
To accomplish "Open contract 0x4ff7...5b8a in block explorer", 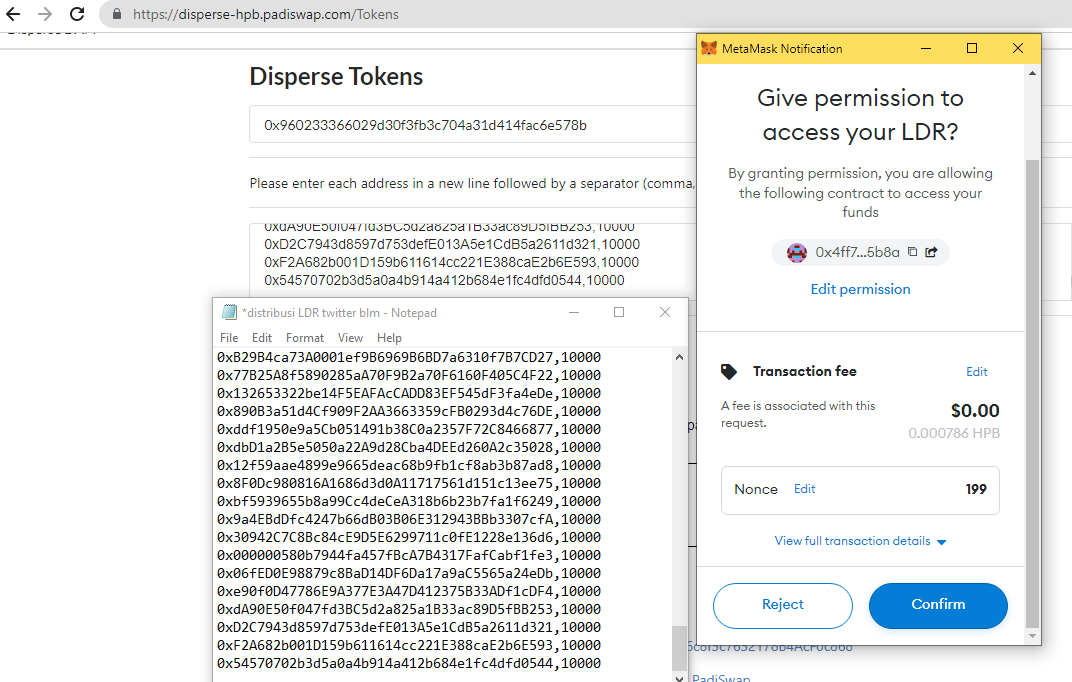I will pos(931,251).
